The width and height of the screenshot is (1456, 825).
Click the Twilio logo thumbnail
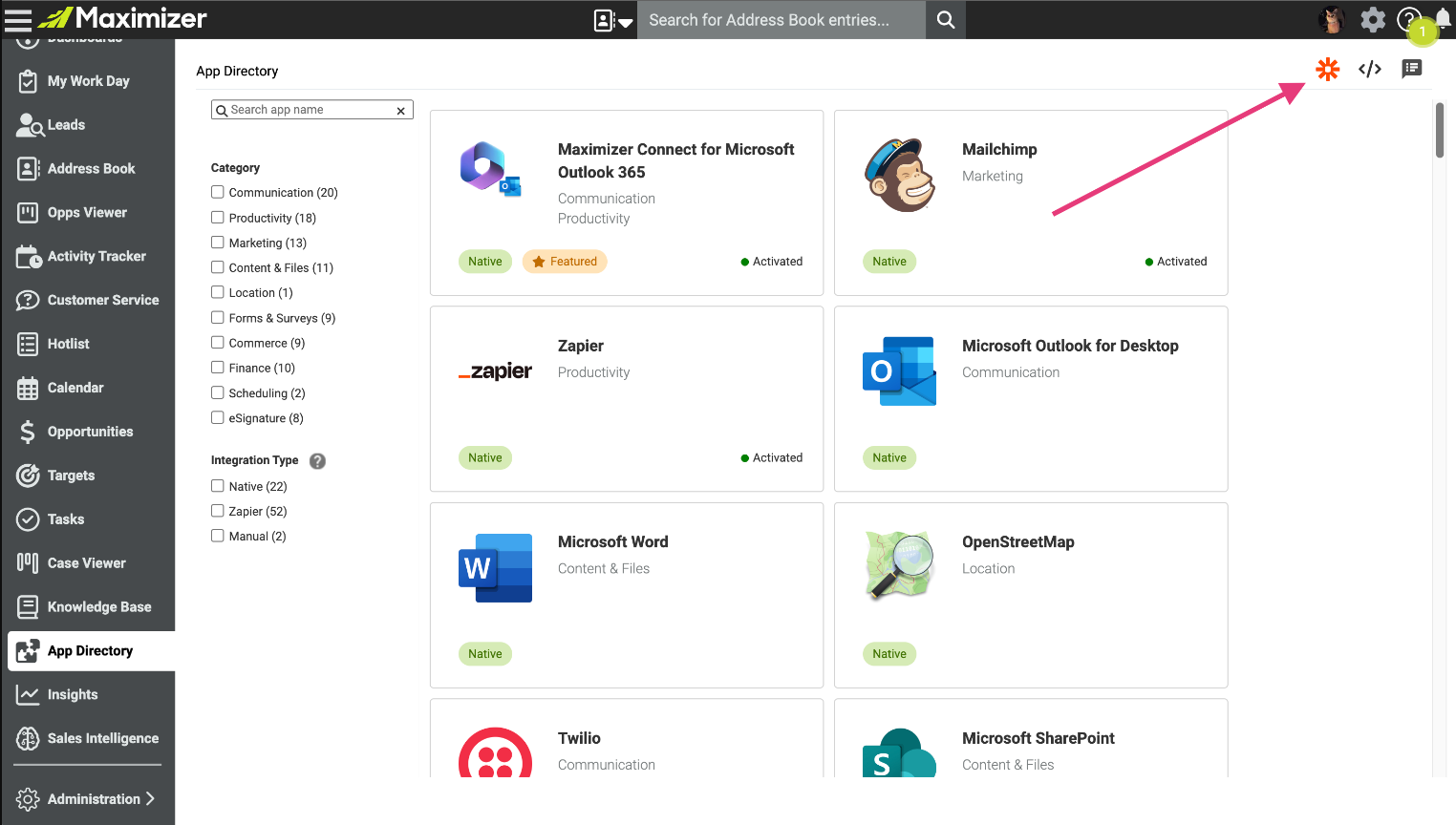tap(495, 752)
